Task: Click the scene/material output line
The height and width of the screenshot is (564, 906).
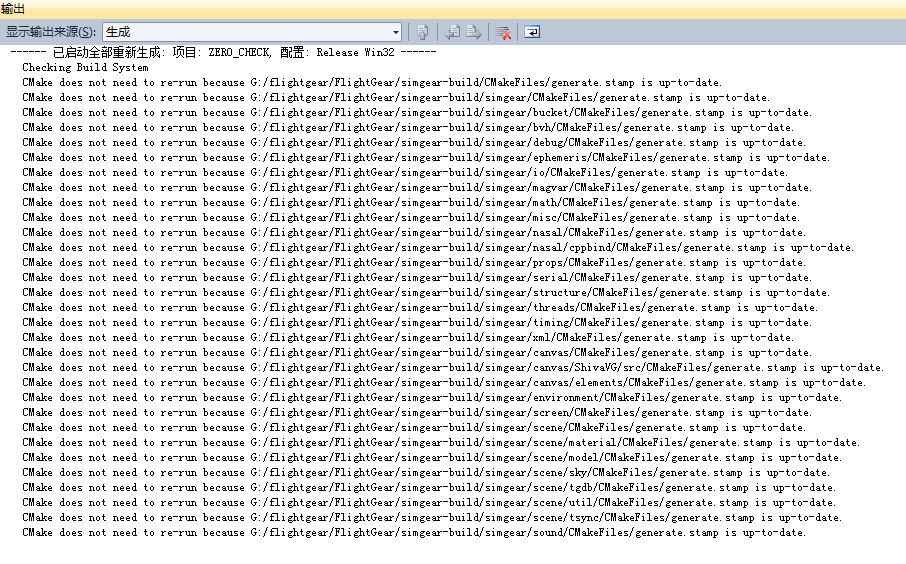Action: coord(441,443)
